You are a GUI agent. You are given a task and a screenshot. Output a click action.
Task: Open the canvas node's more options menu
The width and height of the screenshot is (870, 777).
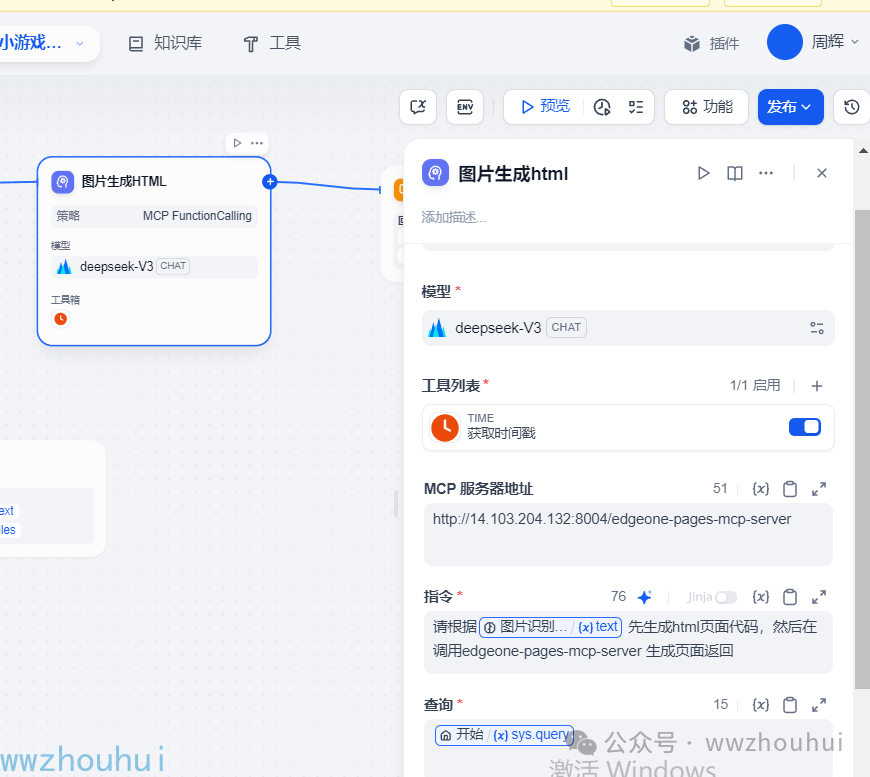pyautogui.click(x=257, y=143)
